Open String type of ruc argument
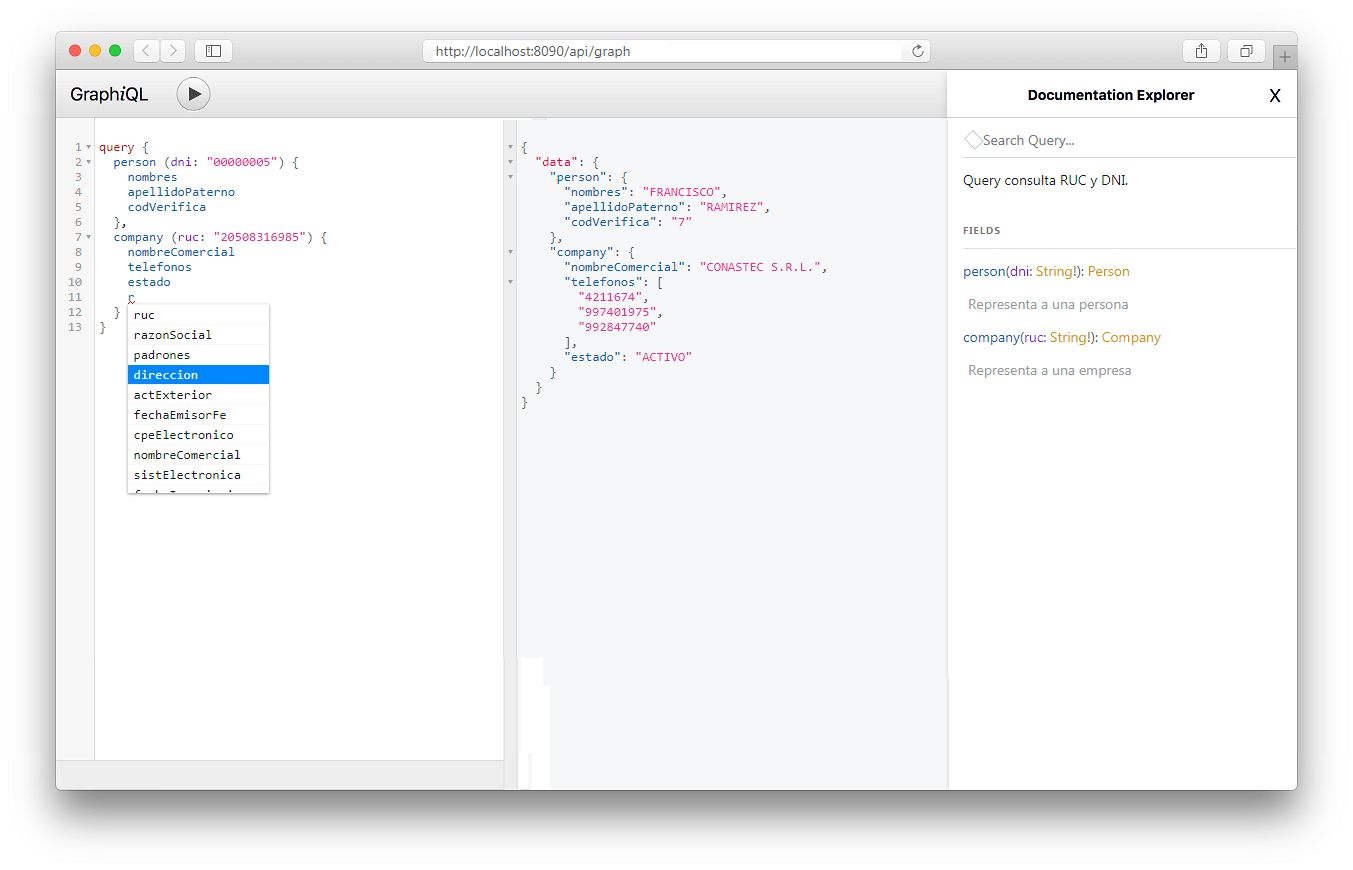Viewport: 1353px width, 870px height. [1070, 337]
